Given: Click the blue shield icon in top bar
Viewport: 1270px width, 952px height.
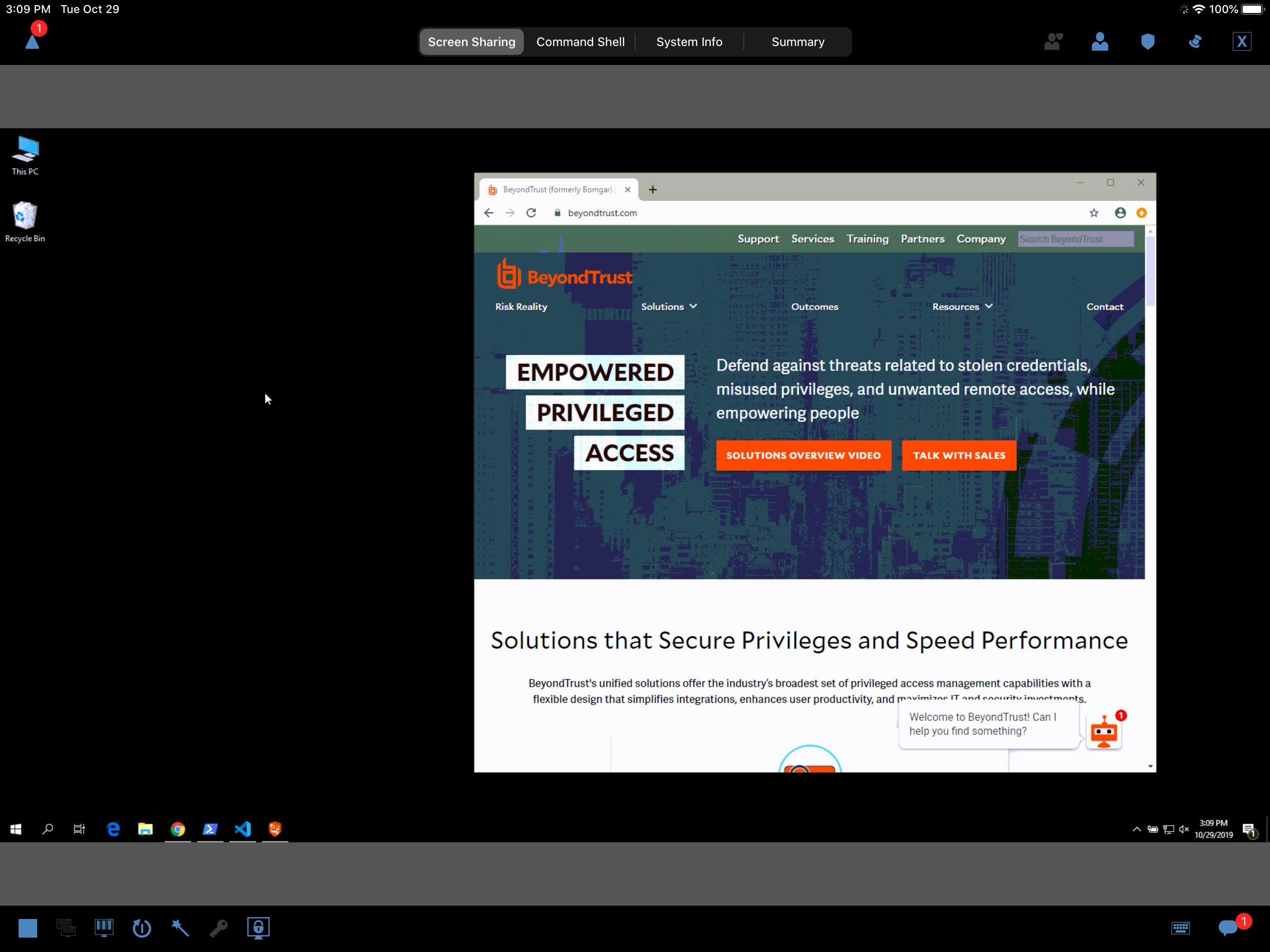Looking at the screenshot, I should tap(1147, 41).
